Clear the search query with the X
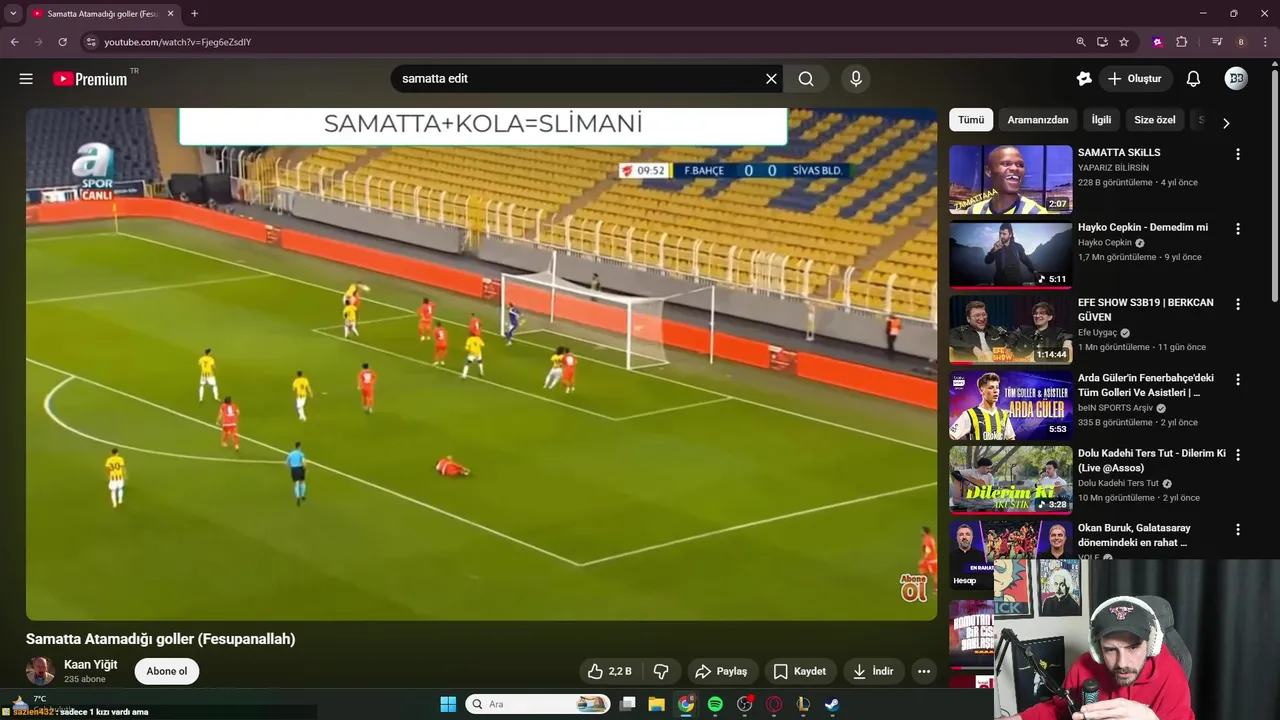 [x=771, y=79]
